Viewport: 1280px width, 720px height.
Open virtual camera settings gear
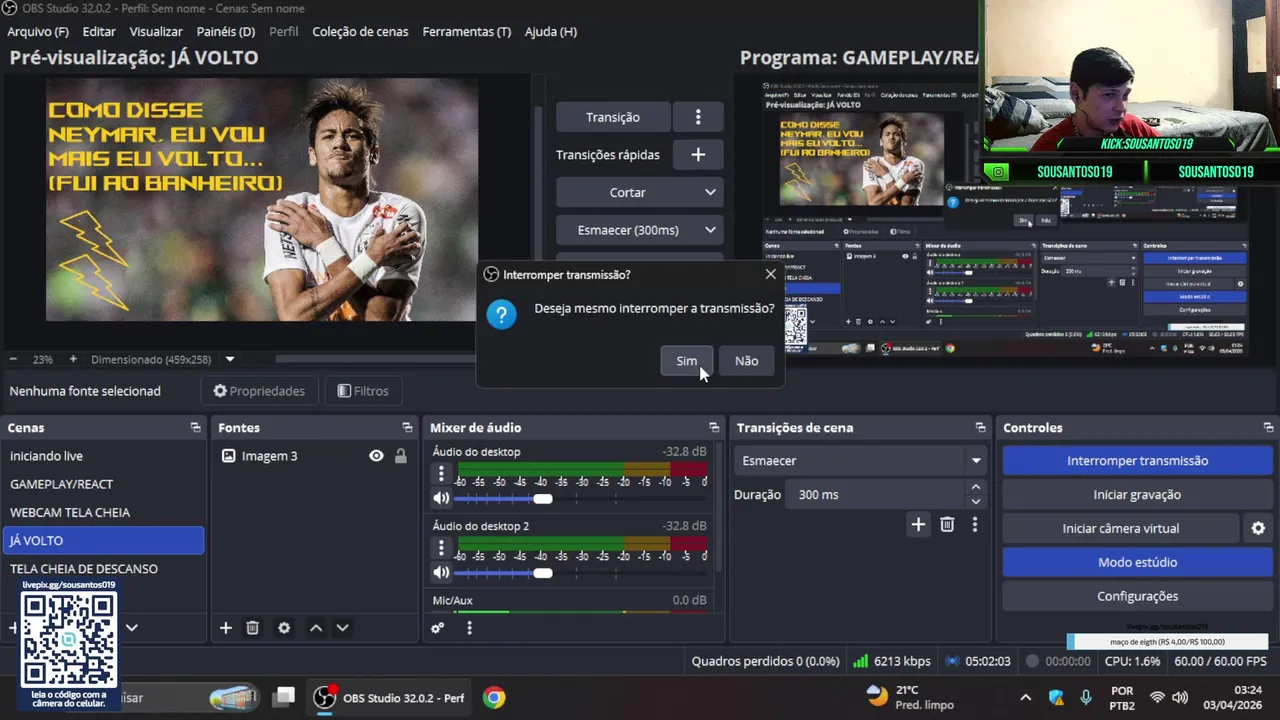point(1258,528)
